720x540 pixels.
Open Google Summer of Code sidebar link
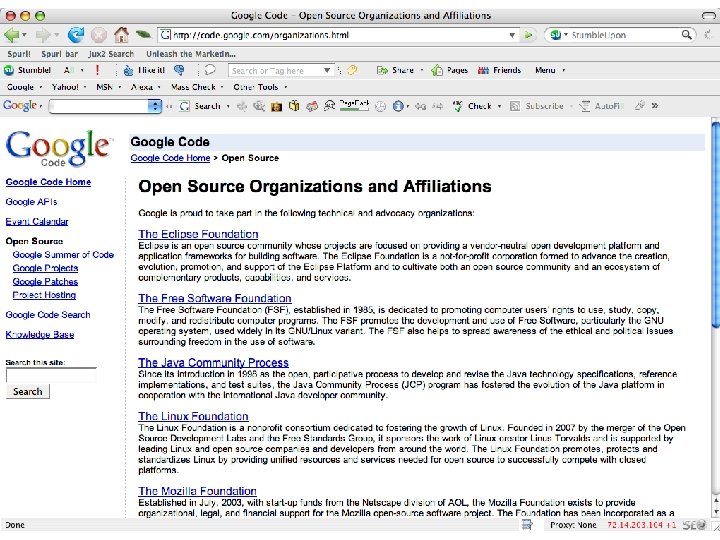click(x=63, y=255)
